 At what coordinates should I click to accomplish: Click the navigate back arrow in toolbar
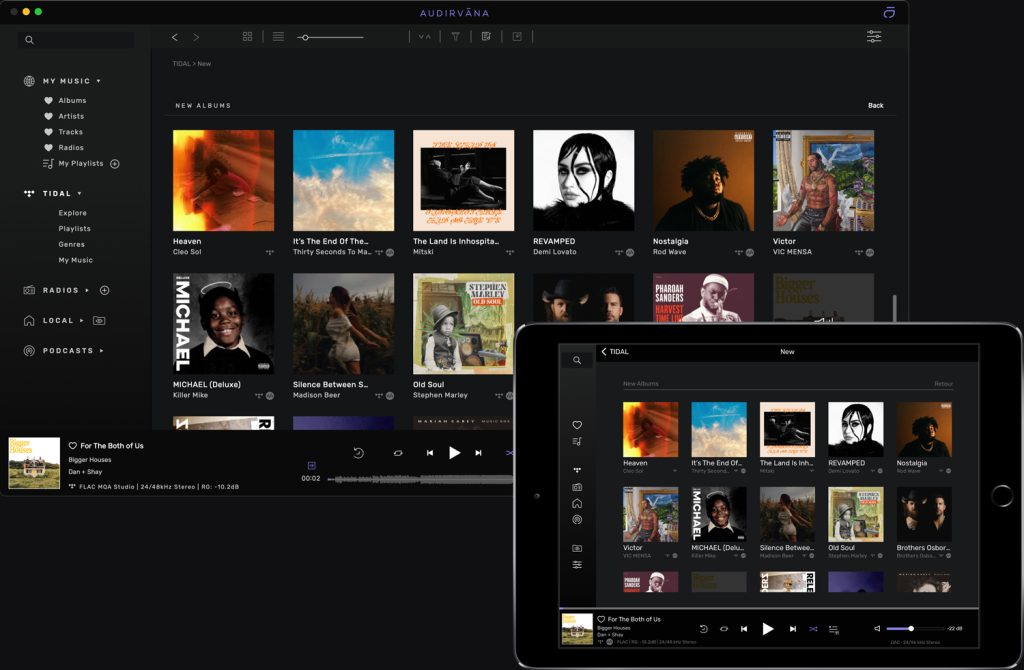175,37
